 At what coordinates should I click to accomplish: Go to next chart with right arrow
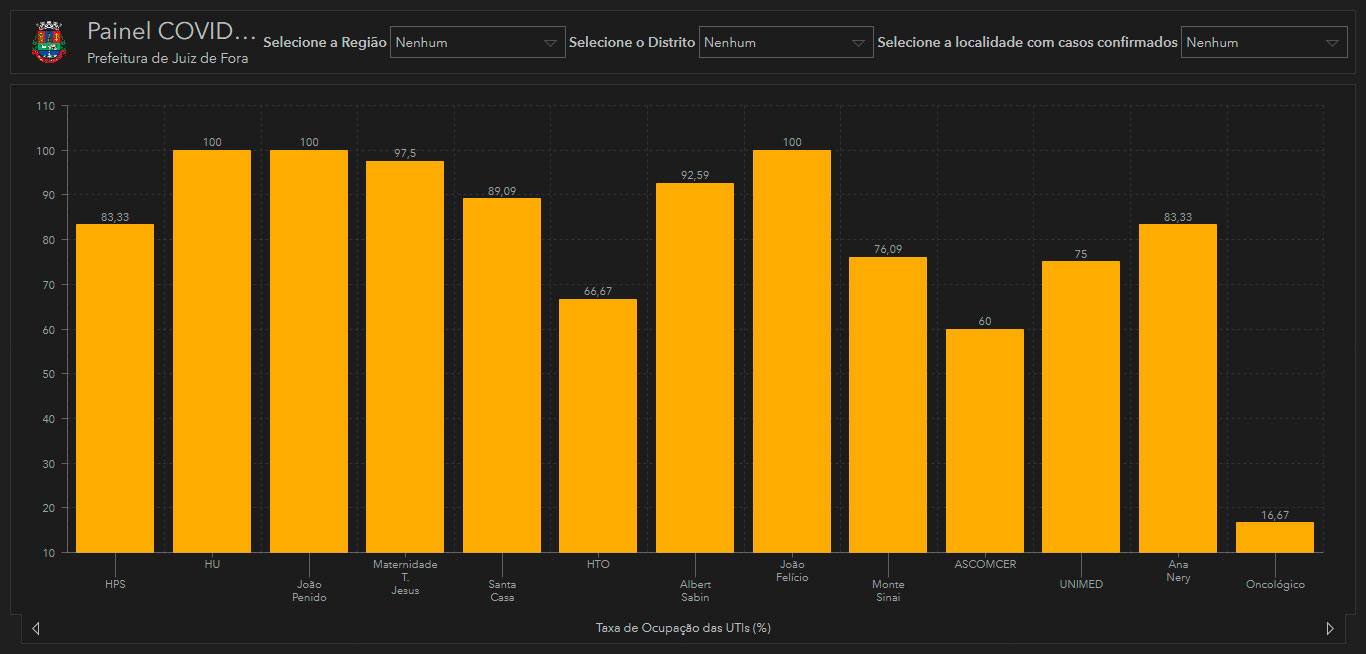[1329, 628]
